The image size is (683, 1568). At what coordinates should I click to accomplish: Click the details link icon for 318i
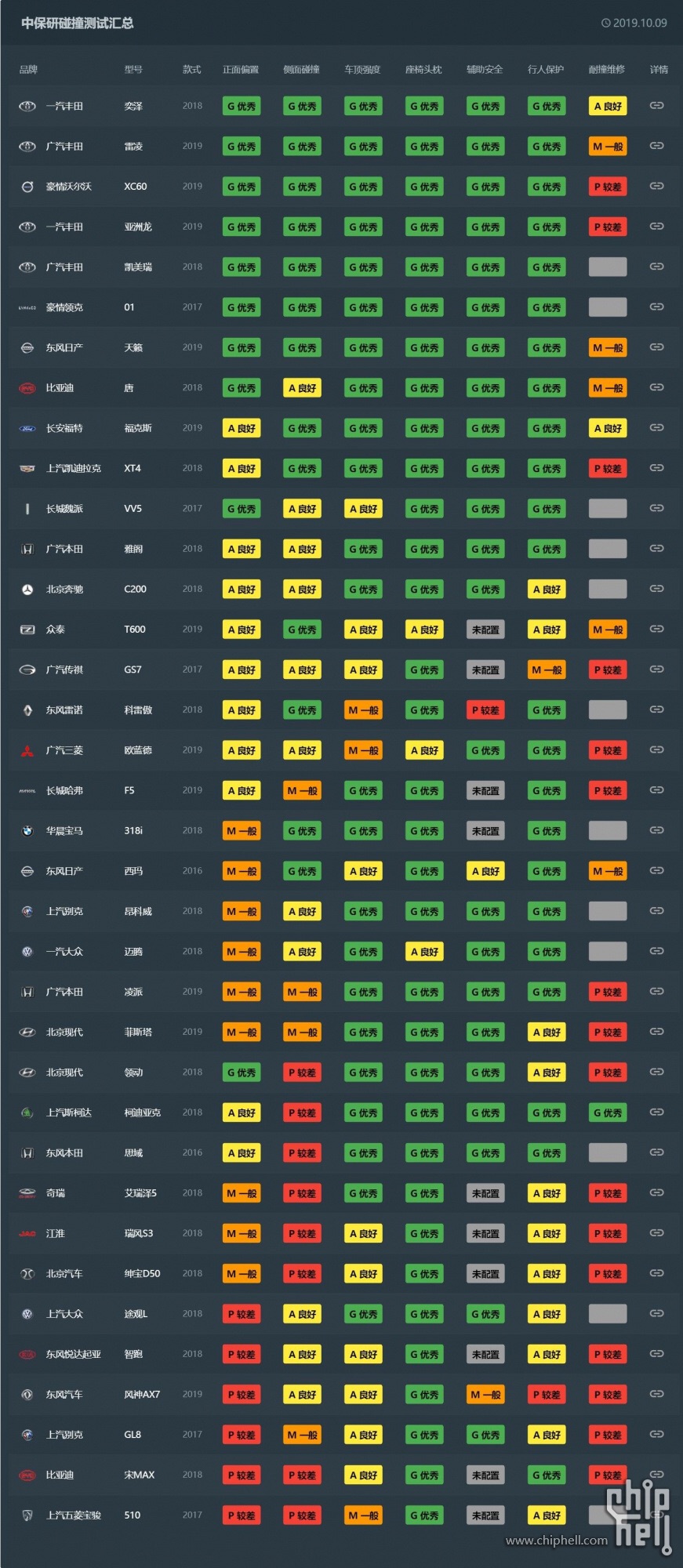point(657,830)
